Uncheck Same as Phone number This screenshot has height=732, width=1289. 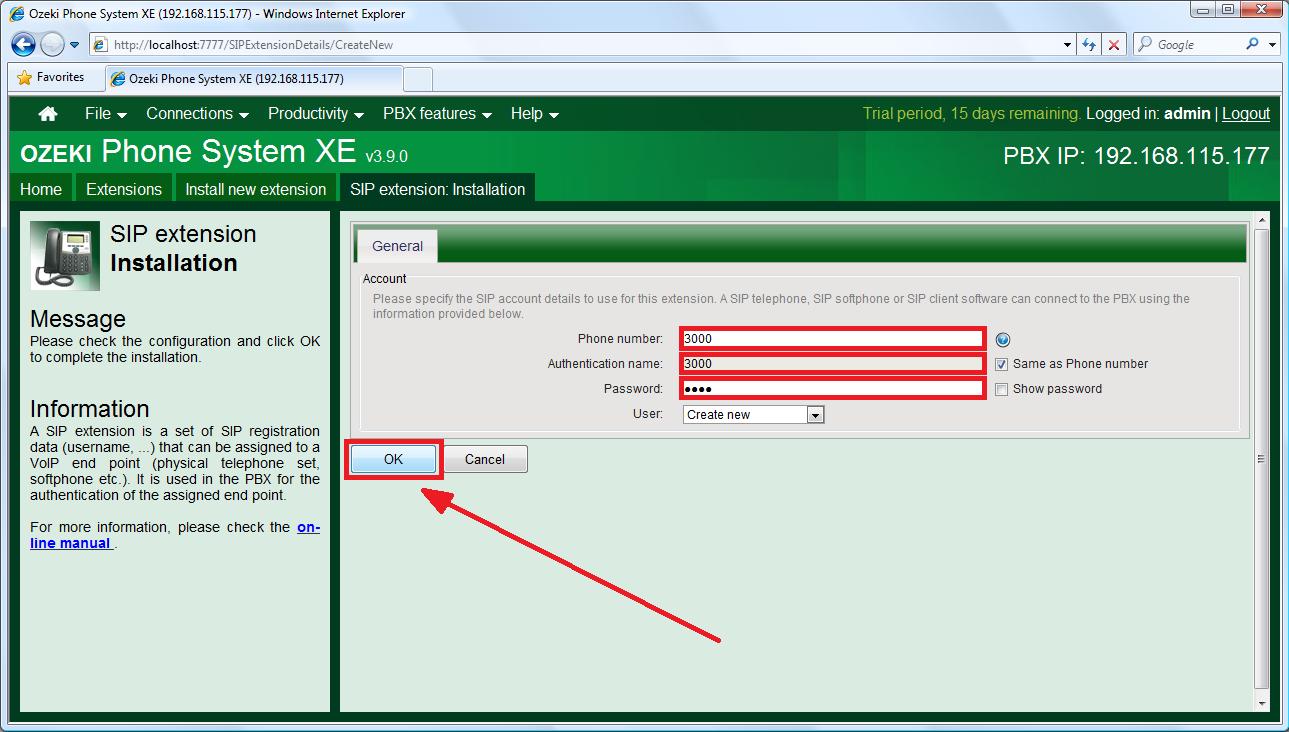coord(1001,364)
